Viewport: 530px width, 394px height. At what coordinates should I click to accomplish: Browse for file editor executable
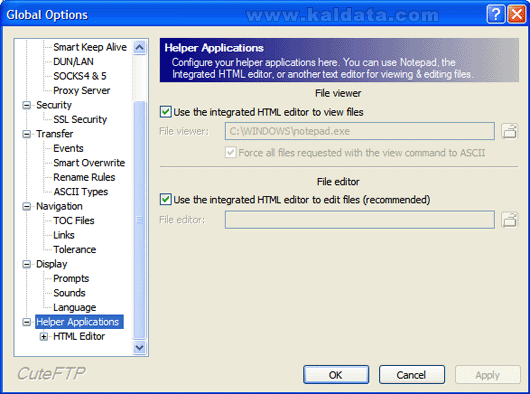(509, 220)
